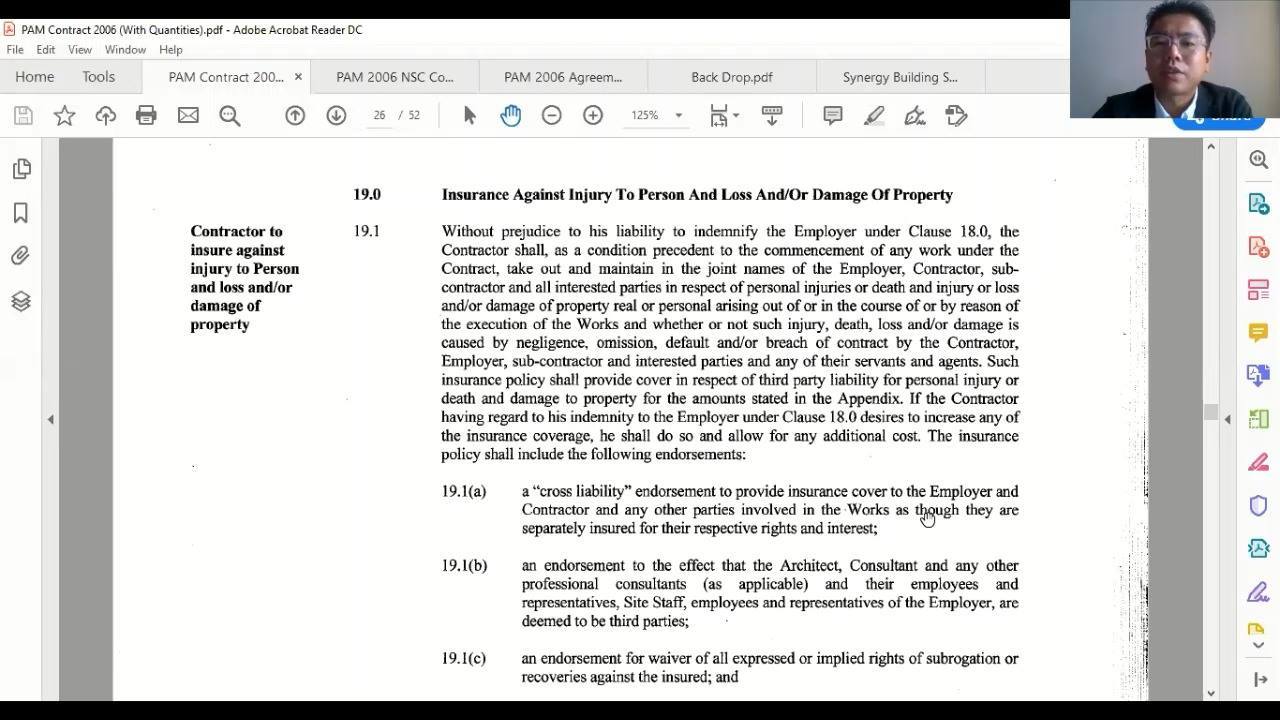The height and width of the screenshot is (720, 1280).
Task: Click the scrollbar down arrow
Action: [x=1210, y=692]
